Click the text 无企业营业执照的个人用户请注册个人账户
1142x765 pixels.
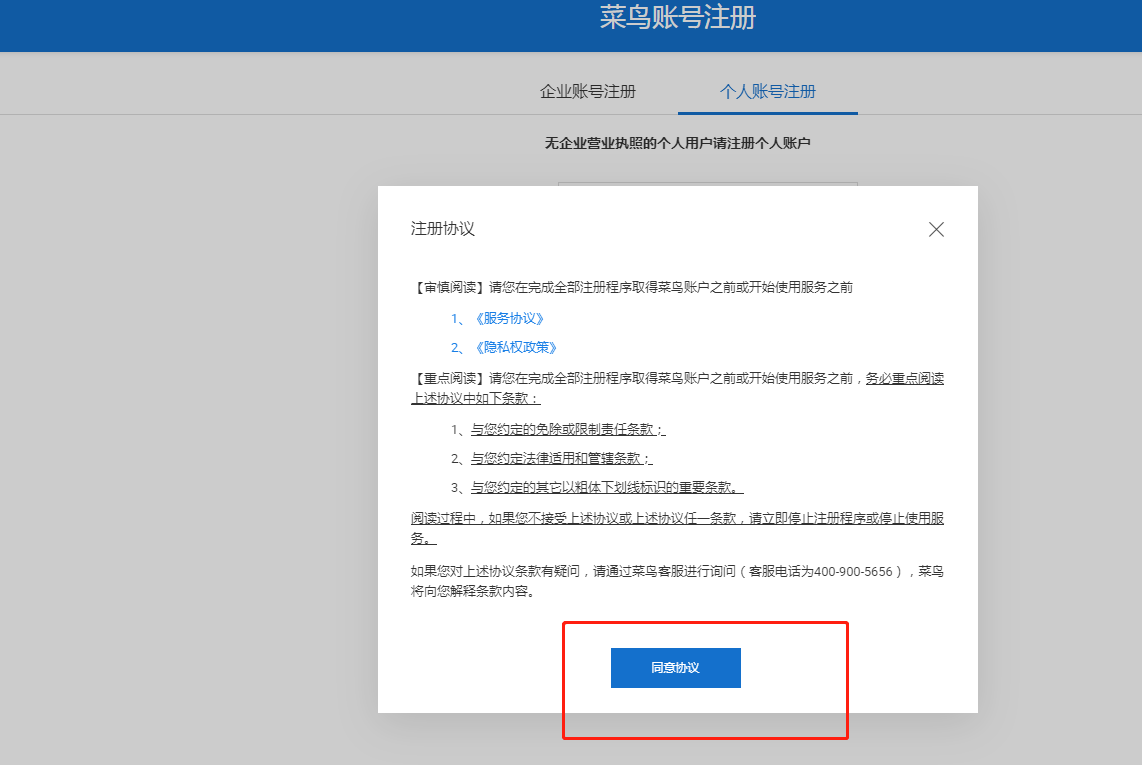click(677, 143)
